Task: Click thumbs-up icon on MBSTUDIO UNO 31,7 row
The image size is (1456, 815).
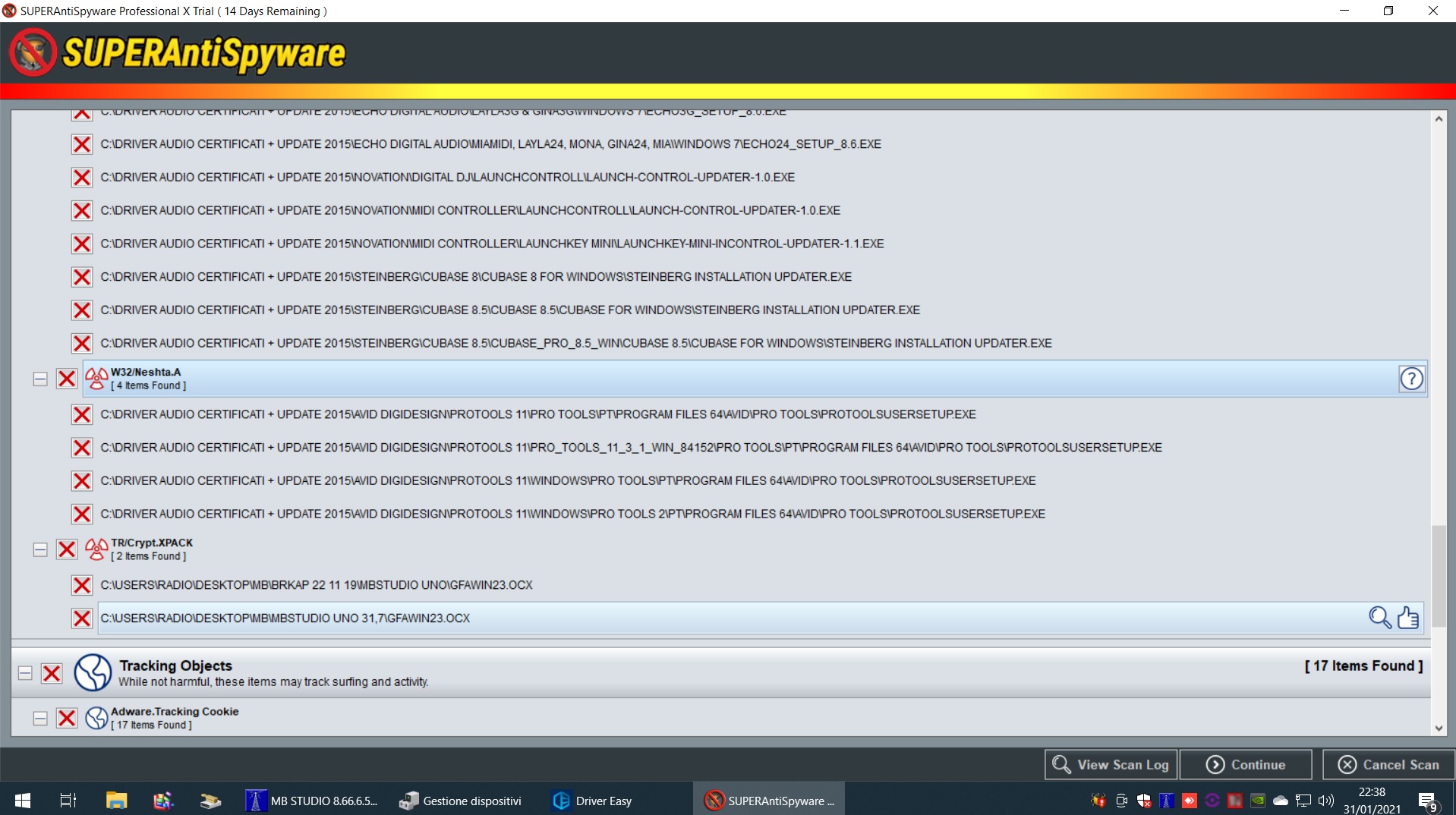Action: point(1408,618)
